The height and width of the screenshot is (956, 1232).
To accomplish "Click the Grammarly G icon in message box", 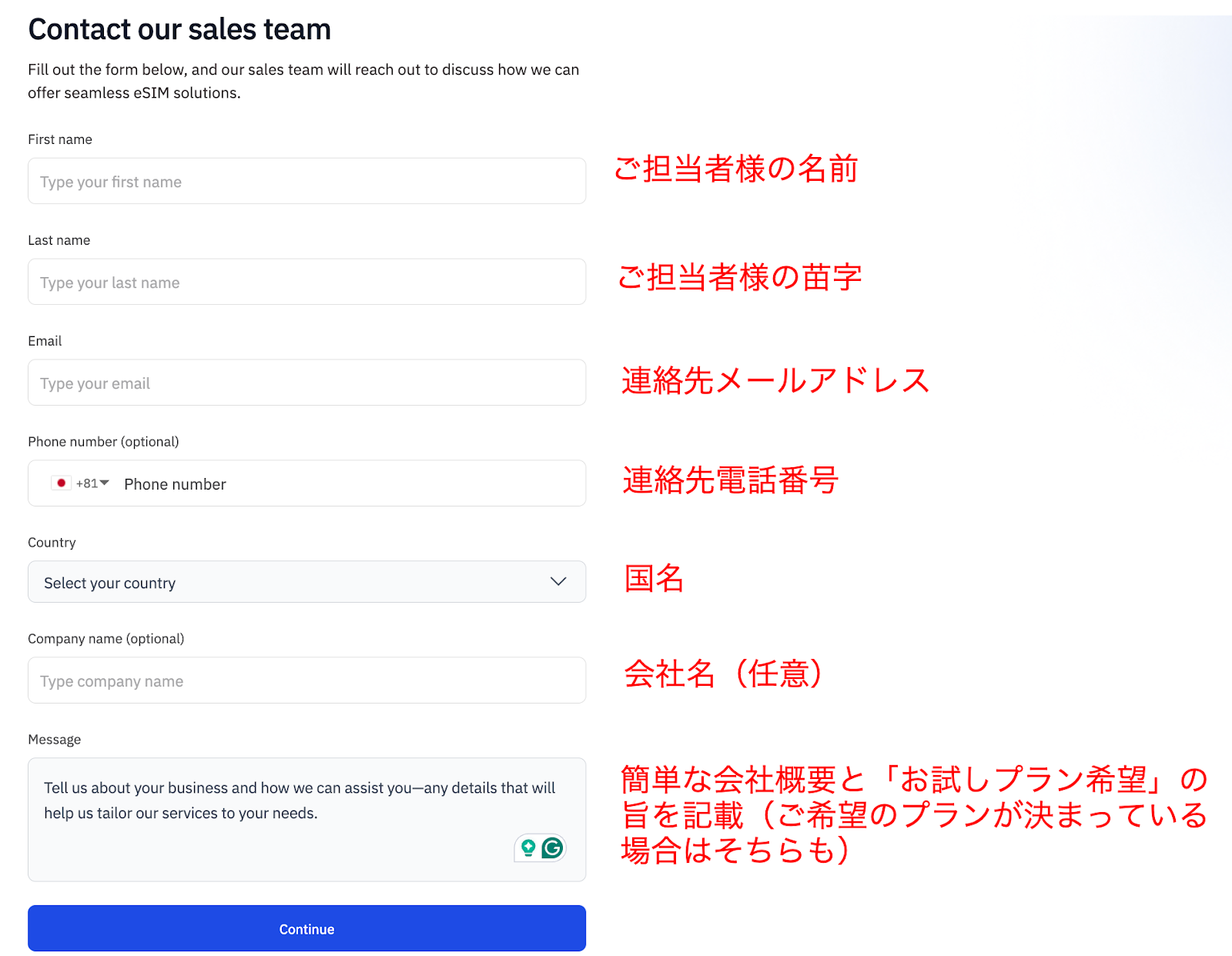I will pos(551,847).
